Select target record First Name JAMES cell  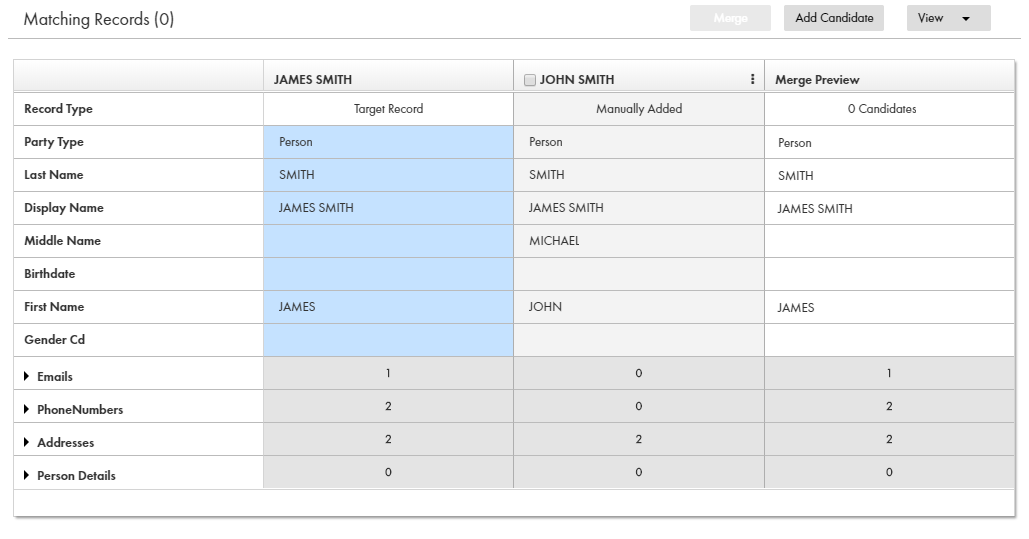click(388, 307)
